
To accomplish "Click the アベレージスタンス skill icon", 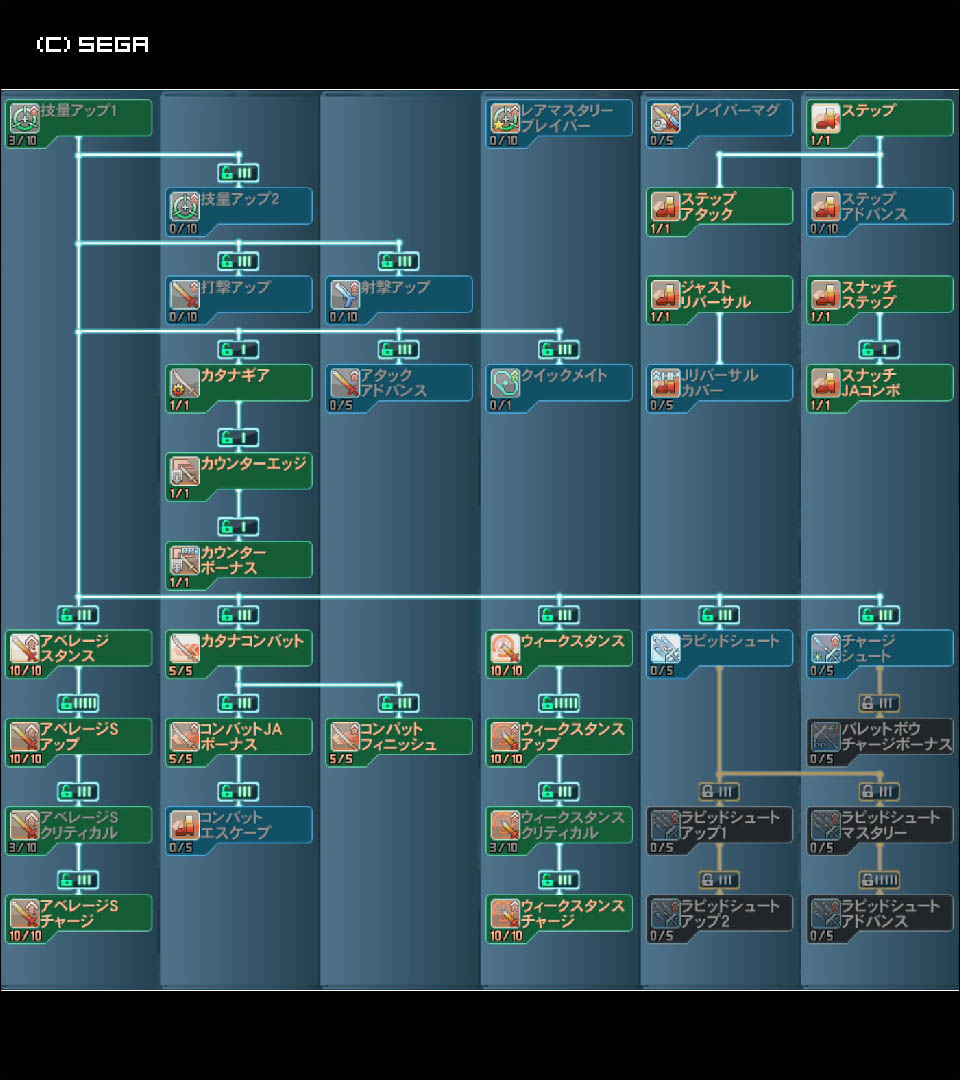I will (24, 648).
